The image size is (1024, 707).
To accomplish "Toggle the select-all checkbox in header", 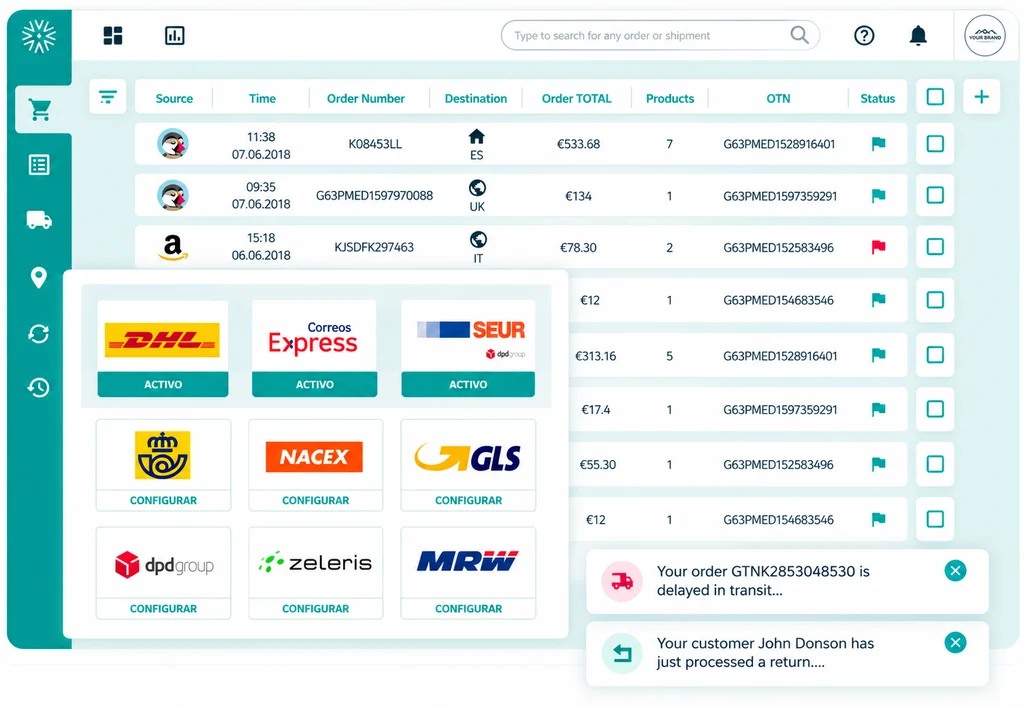I will pos(935,97).
